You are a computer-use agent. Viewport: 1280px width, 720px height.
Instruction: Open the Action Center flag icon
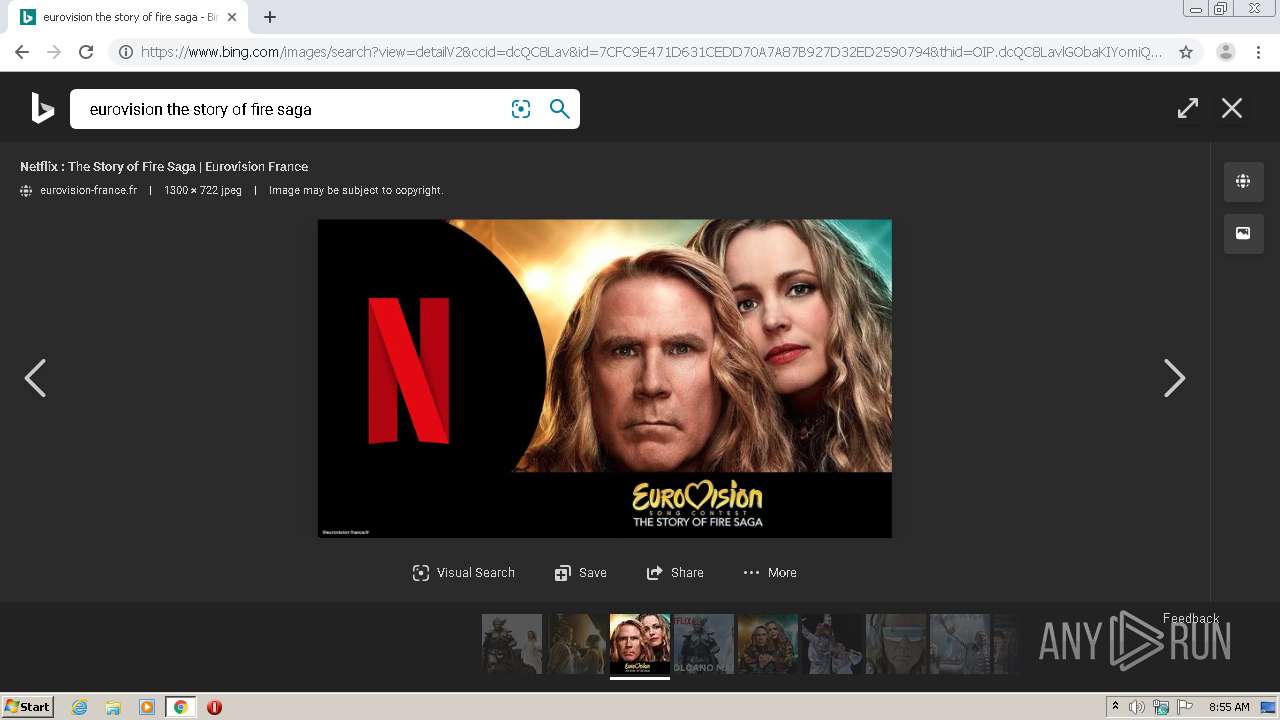pos(1185,707)
